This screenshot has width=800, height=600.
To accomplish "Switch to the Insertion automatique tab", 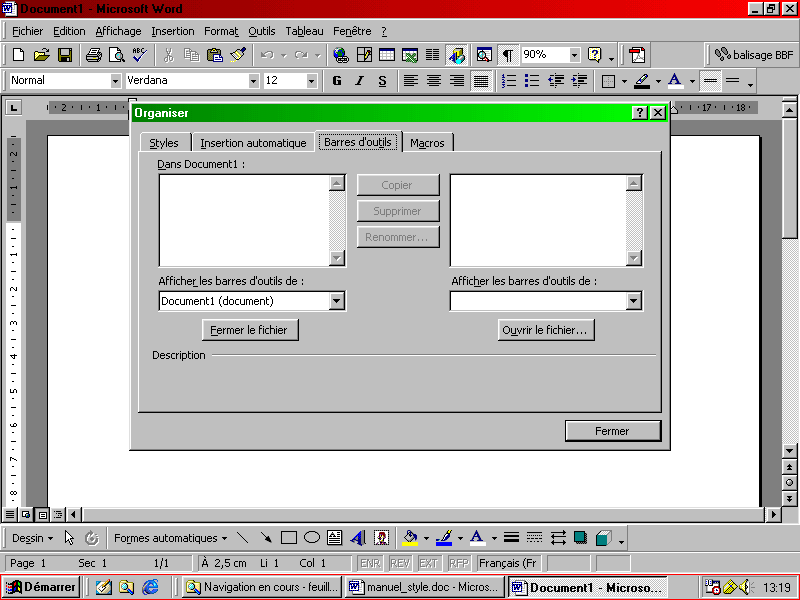I will coord(253,143).
